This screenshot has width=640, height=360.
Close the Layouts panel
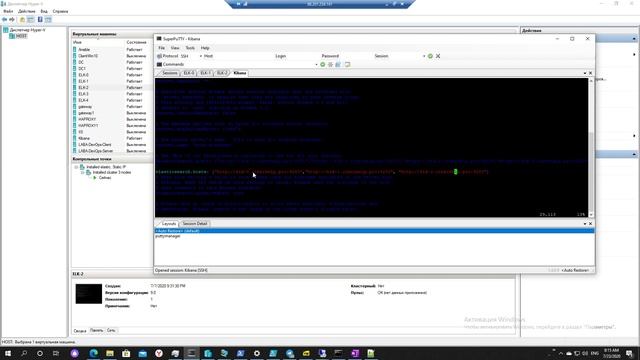[x=590, y=224]
